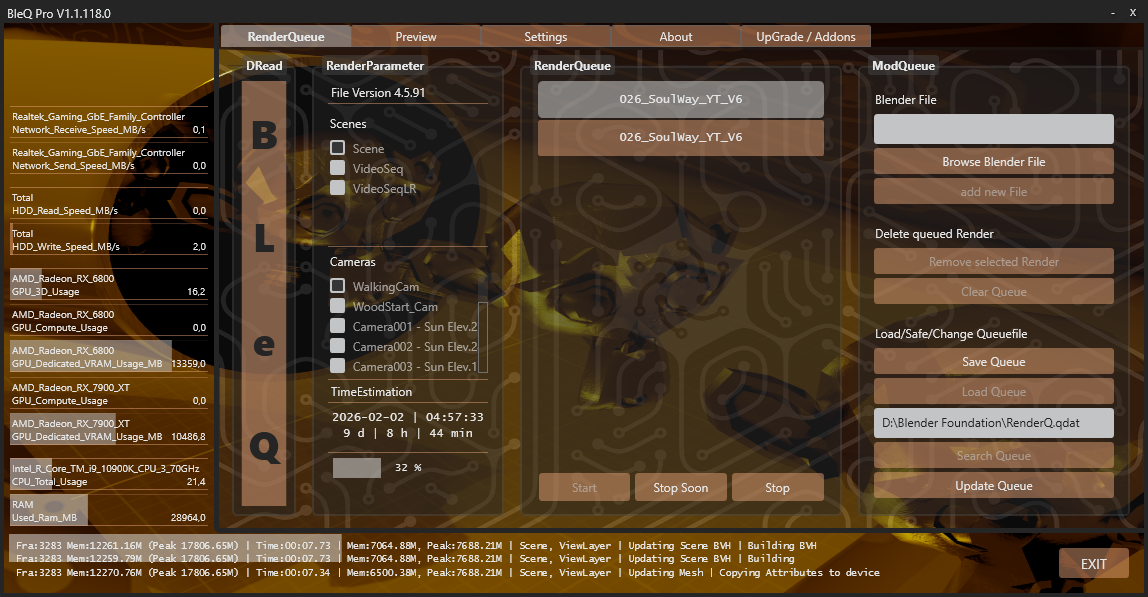This screenshot has height=597, width=1148.
Task: Click Remove selected Render button
Action: click(994, 262)
